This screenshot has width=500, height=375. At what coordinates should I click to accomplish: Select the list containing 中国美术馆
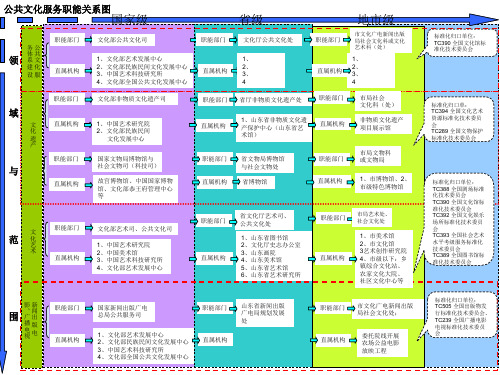(x=131, y=256)
